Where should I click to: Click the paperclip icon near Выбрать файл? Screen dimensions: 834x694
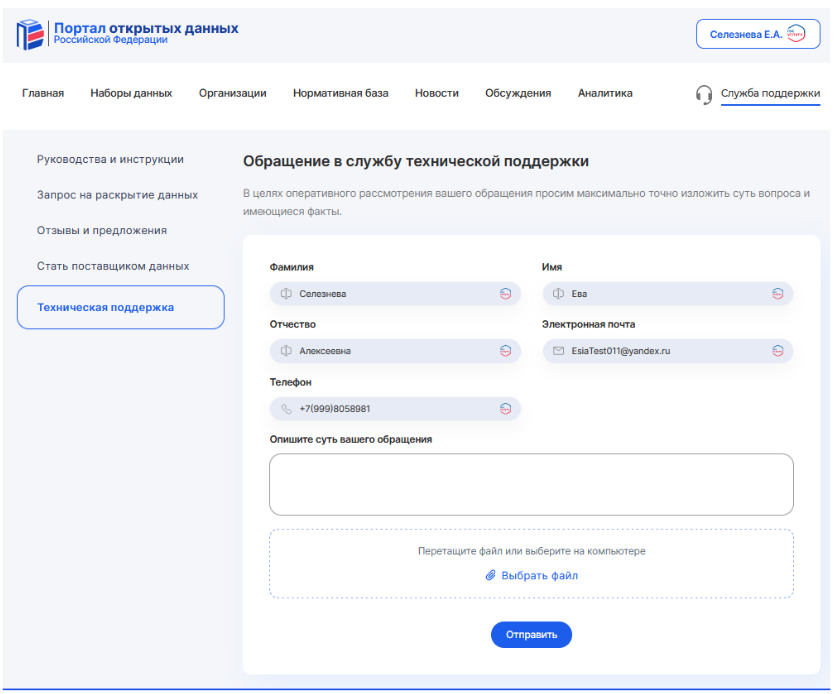click(x=490, y=576)
